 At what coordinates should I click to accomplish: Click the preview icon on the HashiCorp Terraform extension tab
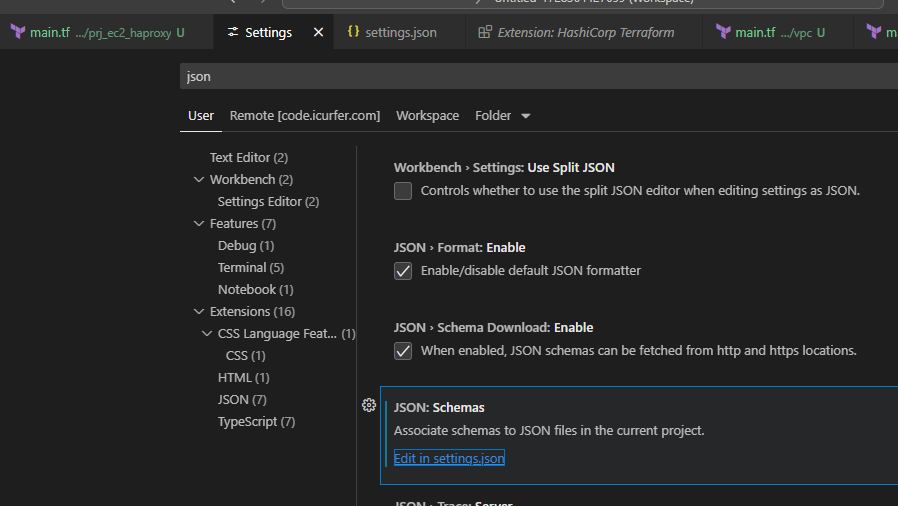485,33
